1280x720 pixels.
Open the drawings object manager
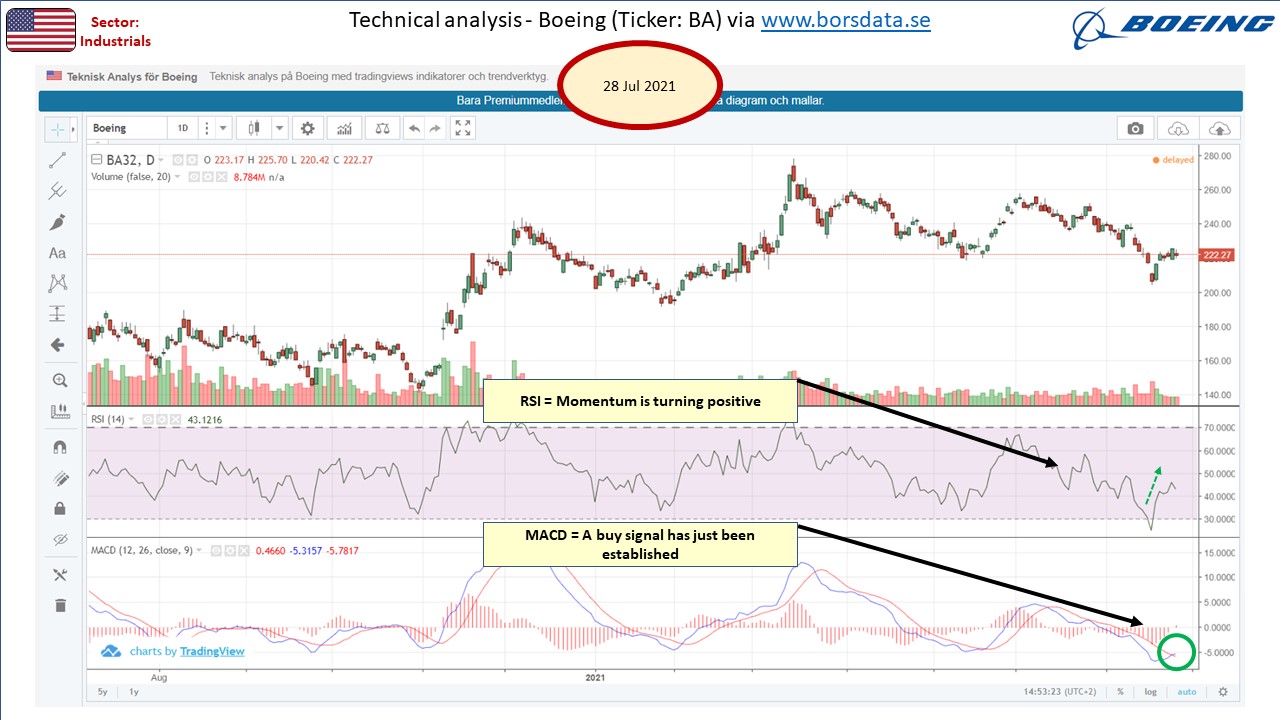(x=58, y=574)
